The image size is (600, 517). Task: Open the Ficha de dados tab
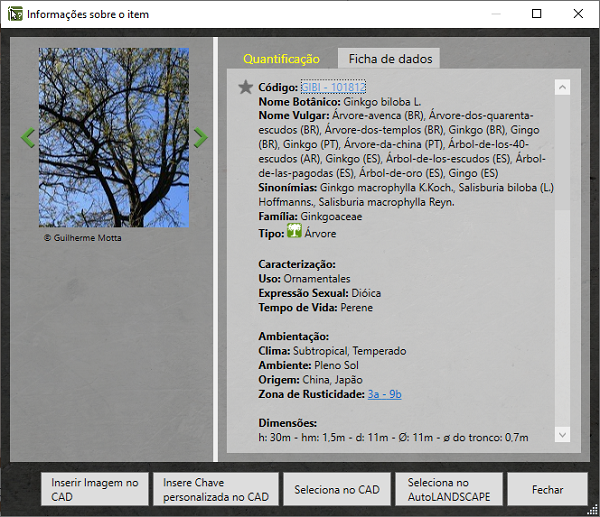(x=389, y=59)
